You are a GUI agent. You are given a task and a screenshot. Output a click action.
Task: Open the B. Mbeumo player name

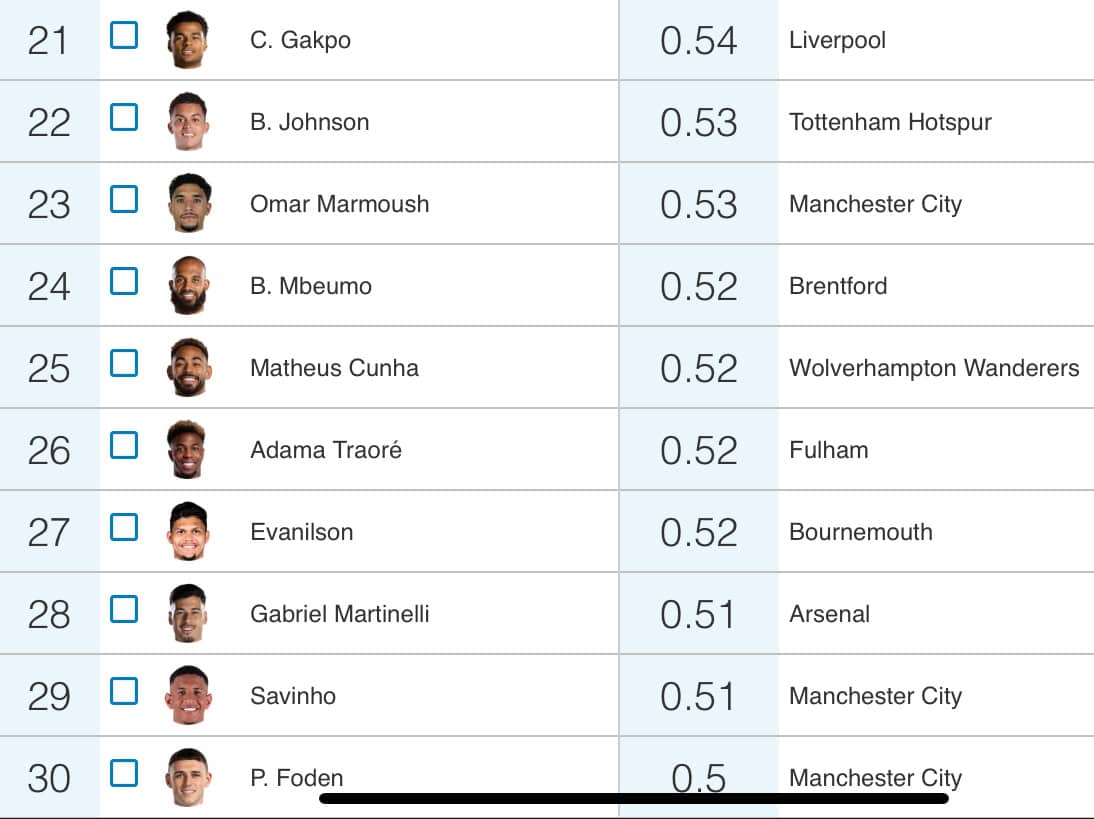point(311,286)
